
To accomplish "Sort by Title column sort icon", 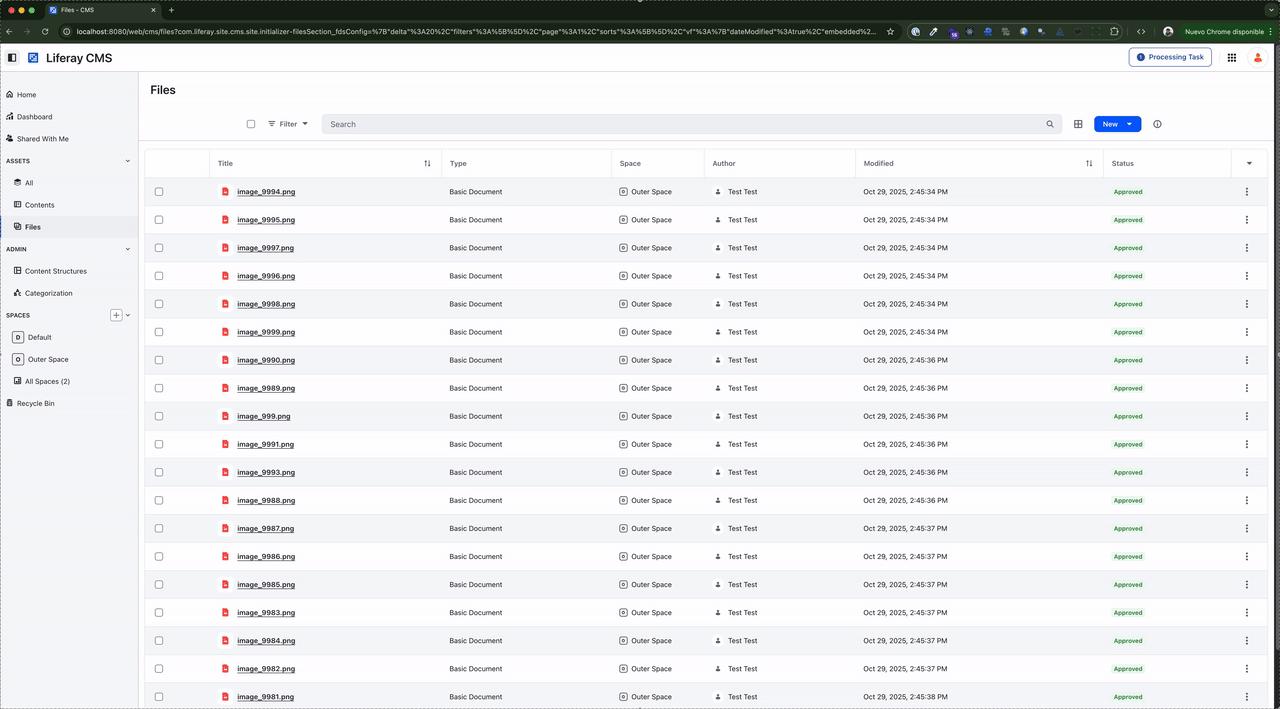I will coord(427,163).
